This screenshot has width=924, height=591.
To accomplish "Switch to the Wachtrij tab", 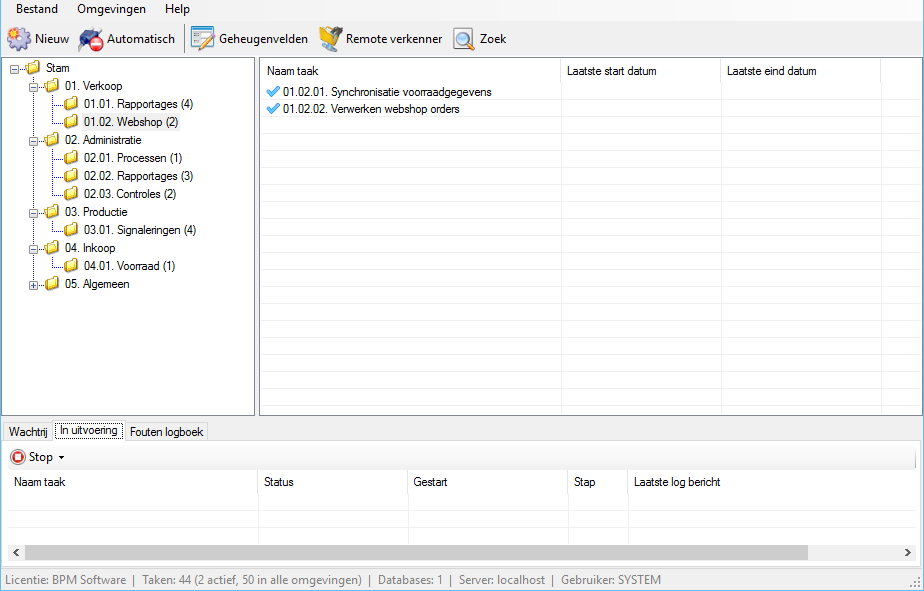I will tap(28, 432).
